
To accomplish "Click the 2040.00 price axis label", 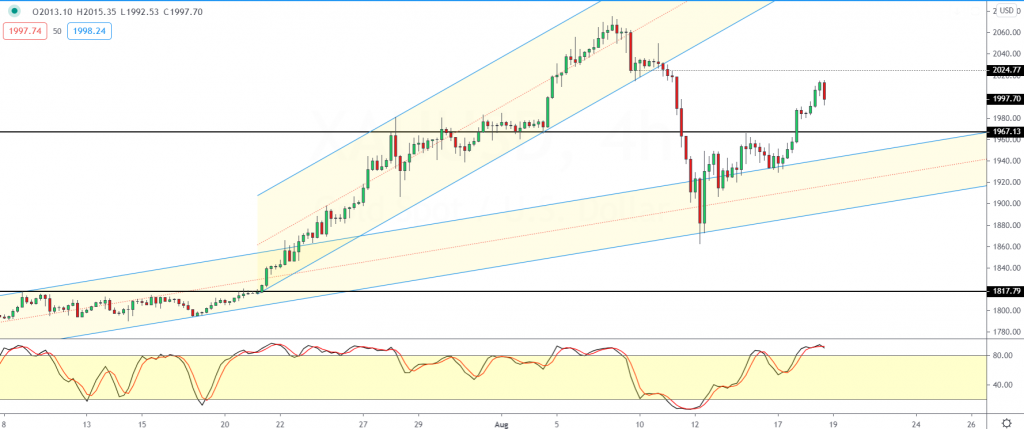I will 1006,54.
